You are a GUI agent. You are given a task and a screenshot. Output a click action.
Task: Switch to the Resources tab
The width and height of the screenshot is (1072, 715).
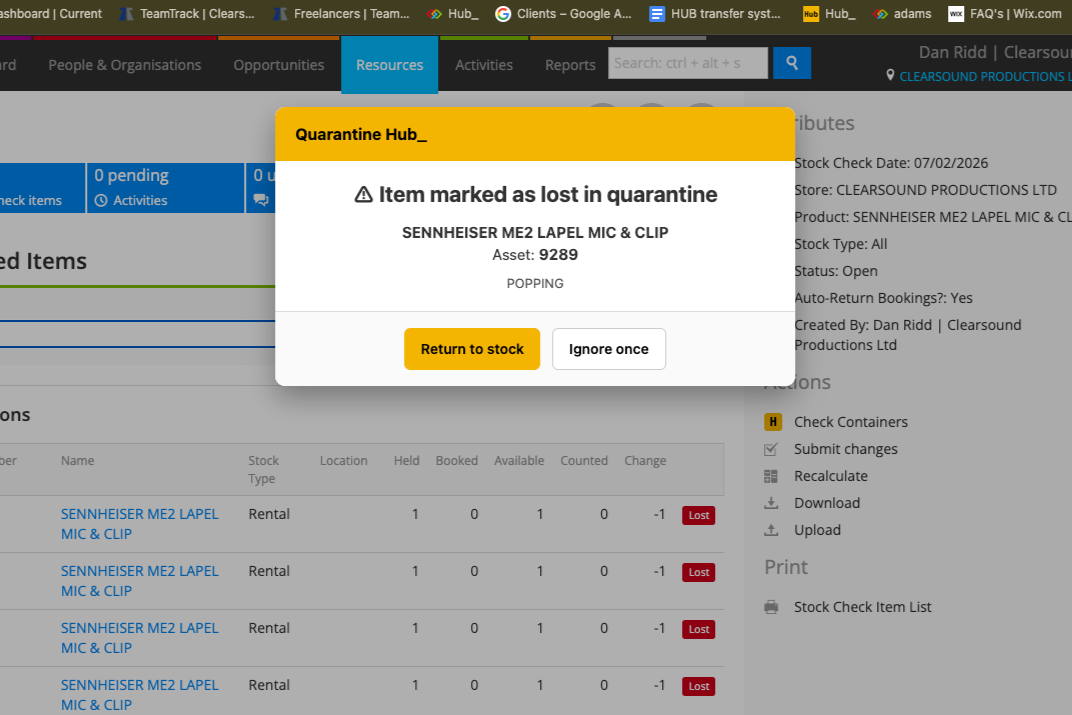[x=389, y=64]
